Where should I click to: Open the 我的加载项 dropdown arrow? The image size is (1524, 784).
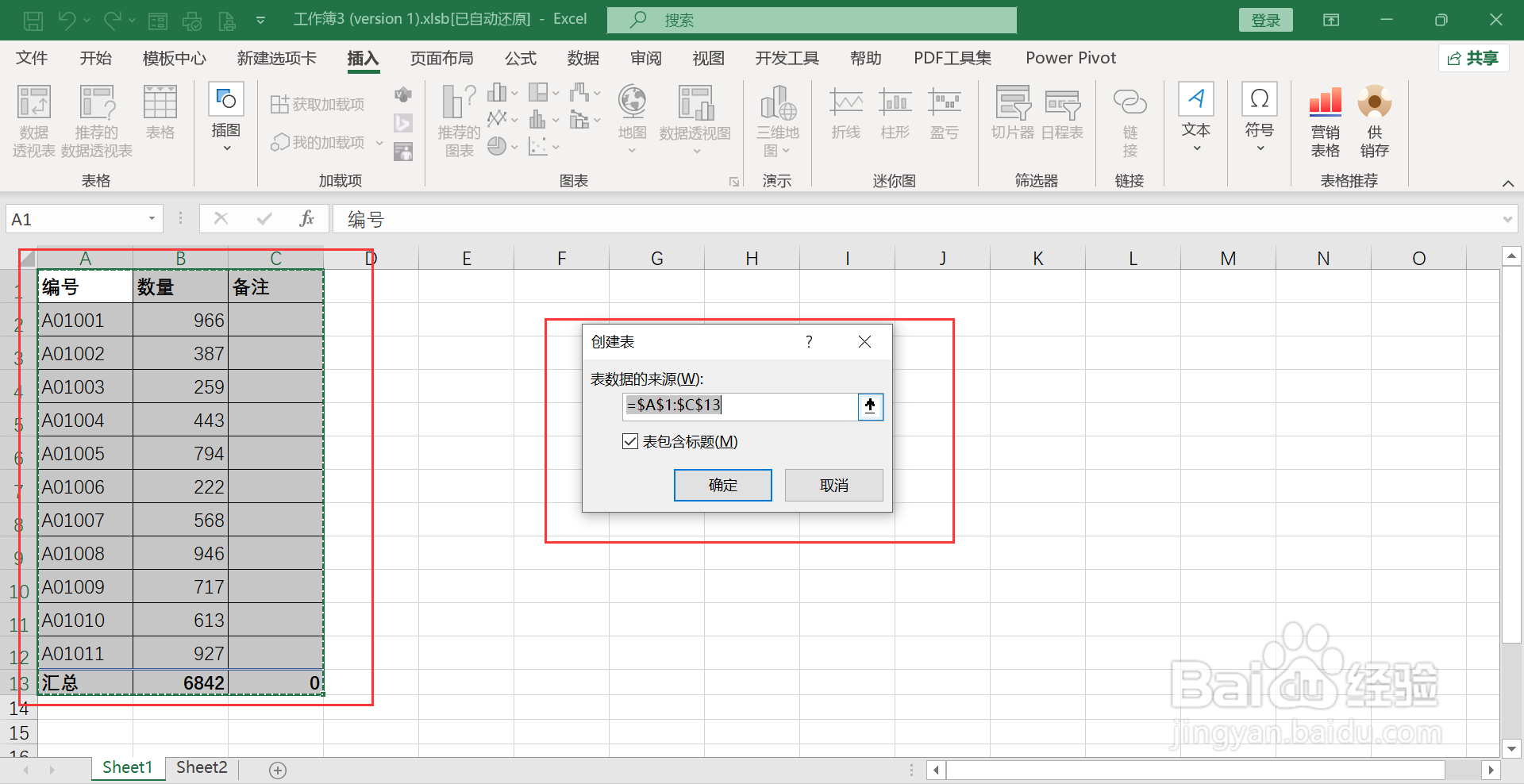coord(379,143)
